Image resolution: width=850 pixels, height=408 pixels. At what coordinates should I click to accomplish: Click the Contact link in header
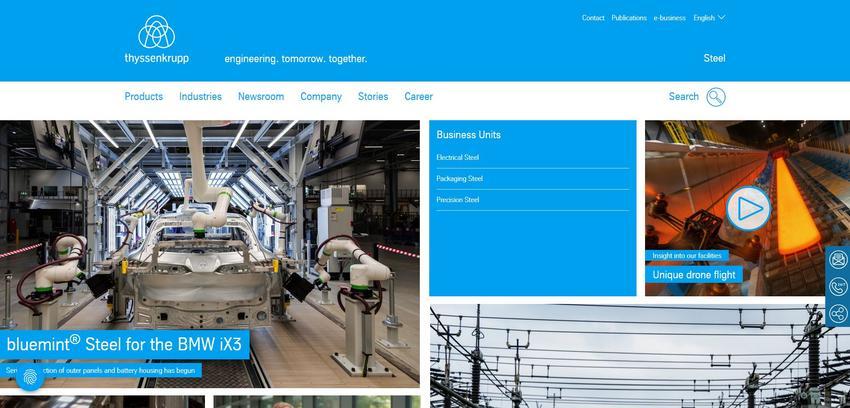[x=593, y=18]
